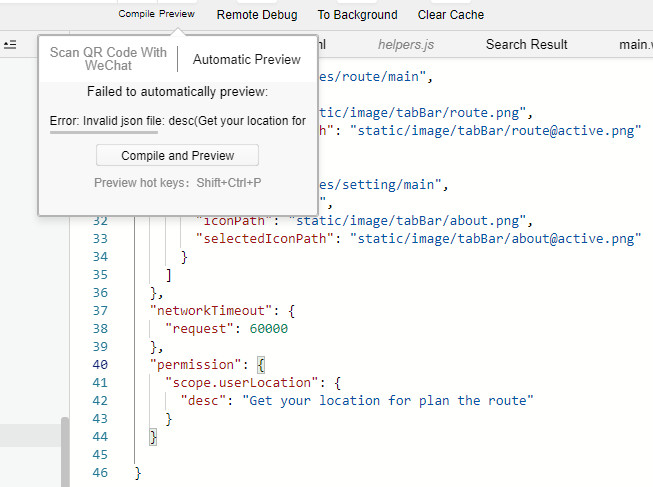The height and width of the screenshot is (487, 653).
Task: Open the Clear Cache option
Action: click(450, 15)
